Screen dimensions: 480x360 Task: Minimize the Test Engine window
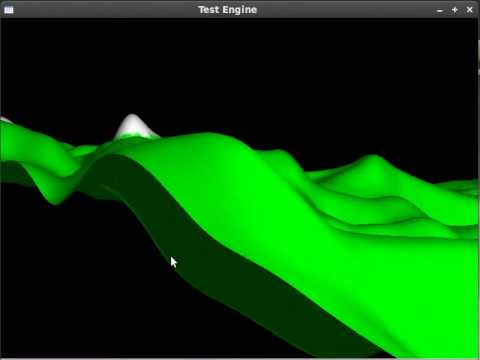click(440, 10)
